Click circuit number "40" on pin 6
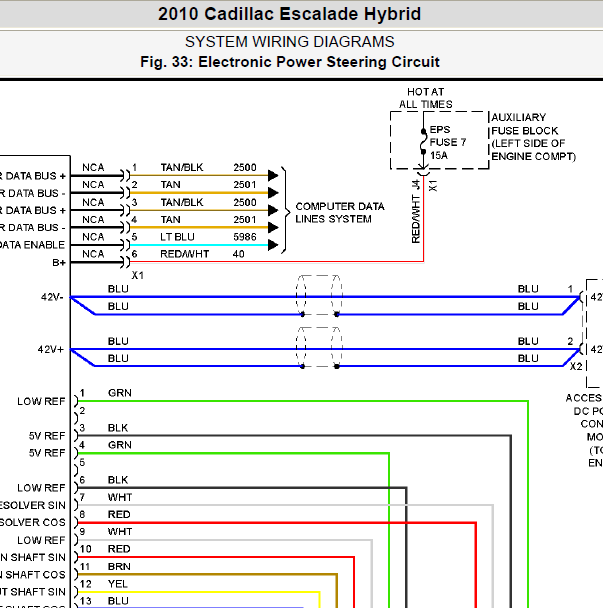 (238, 254)
